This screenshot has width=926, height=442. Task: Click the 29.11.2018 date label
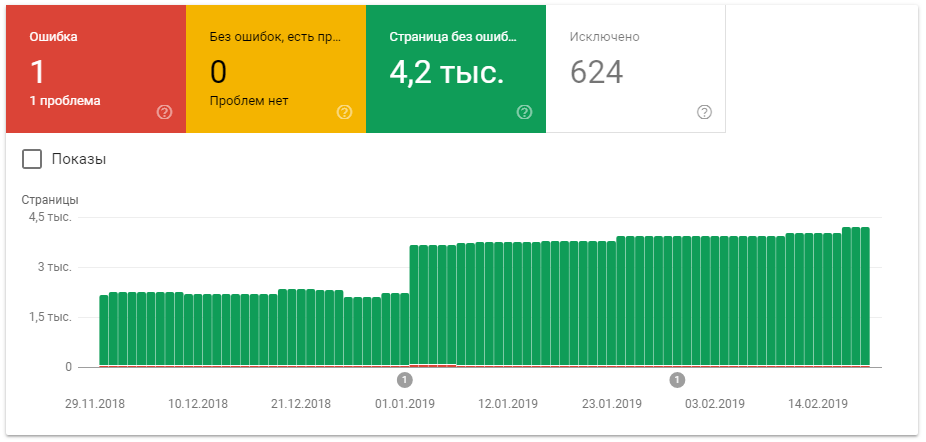(96, 404)
